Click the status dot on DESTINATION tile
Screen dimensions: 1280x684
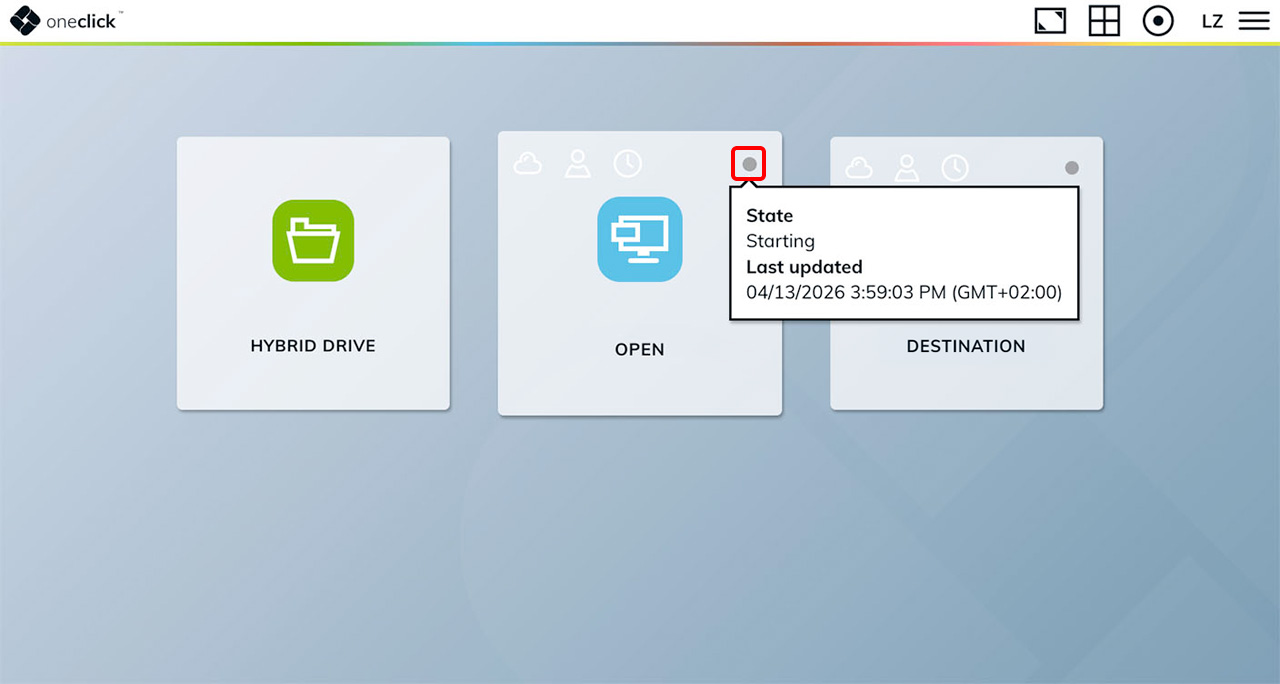[x=1072, y=168]
